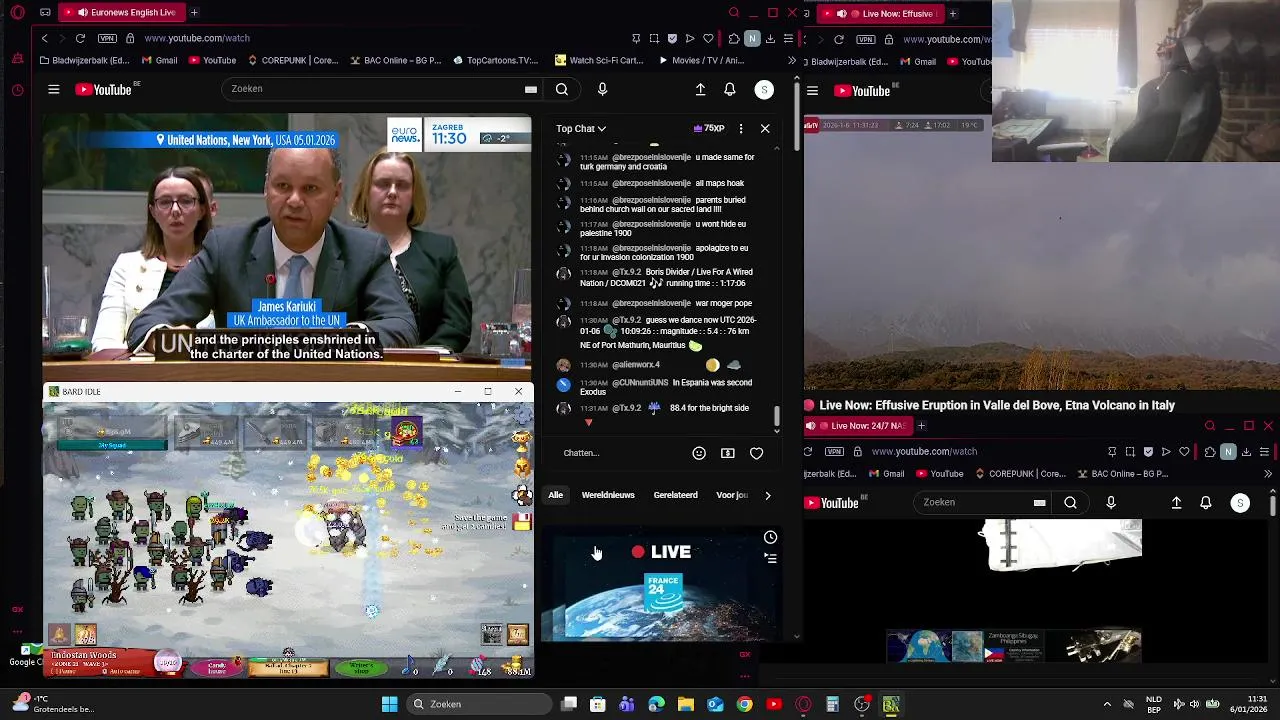This screenshot has height=720, width=1280.
Task: Show hidden system tray icons
Action: tap(1107, 704)
